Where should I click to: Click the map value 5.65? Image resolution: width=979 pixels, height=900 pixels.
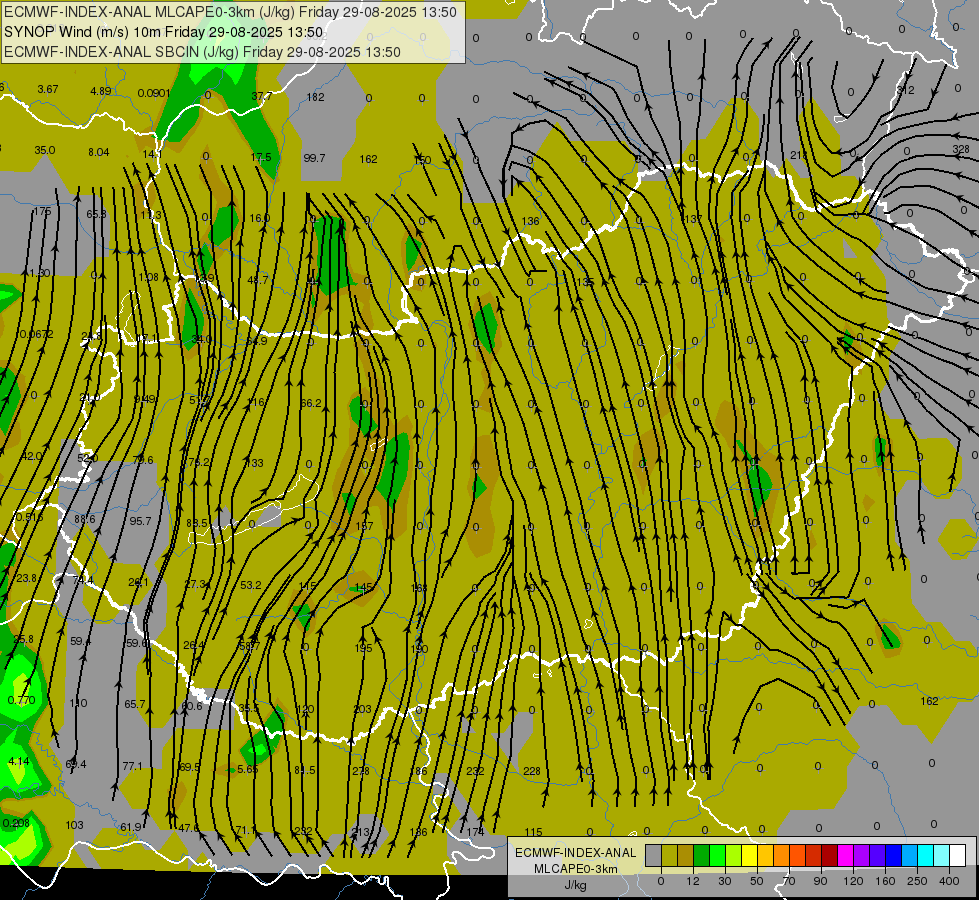(x=248, y=769)
